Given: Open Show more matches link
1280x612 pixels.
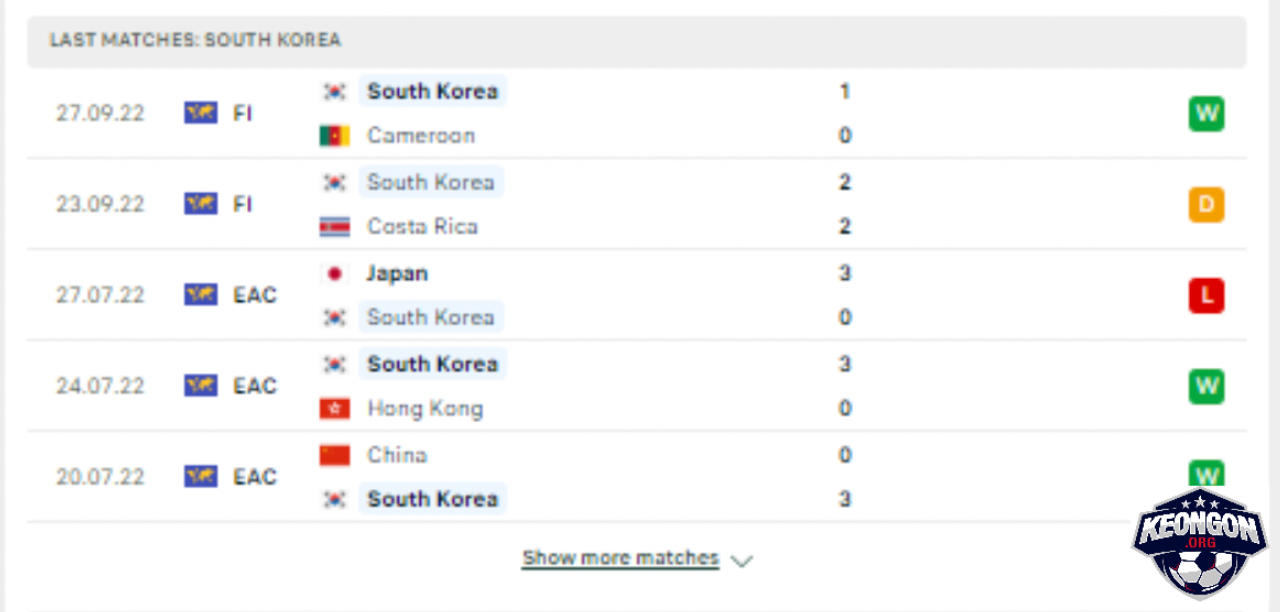Looking at the screenshot, I should 620,558.
